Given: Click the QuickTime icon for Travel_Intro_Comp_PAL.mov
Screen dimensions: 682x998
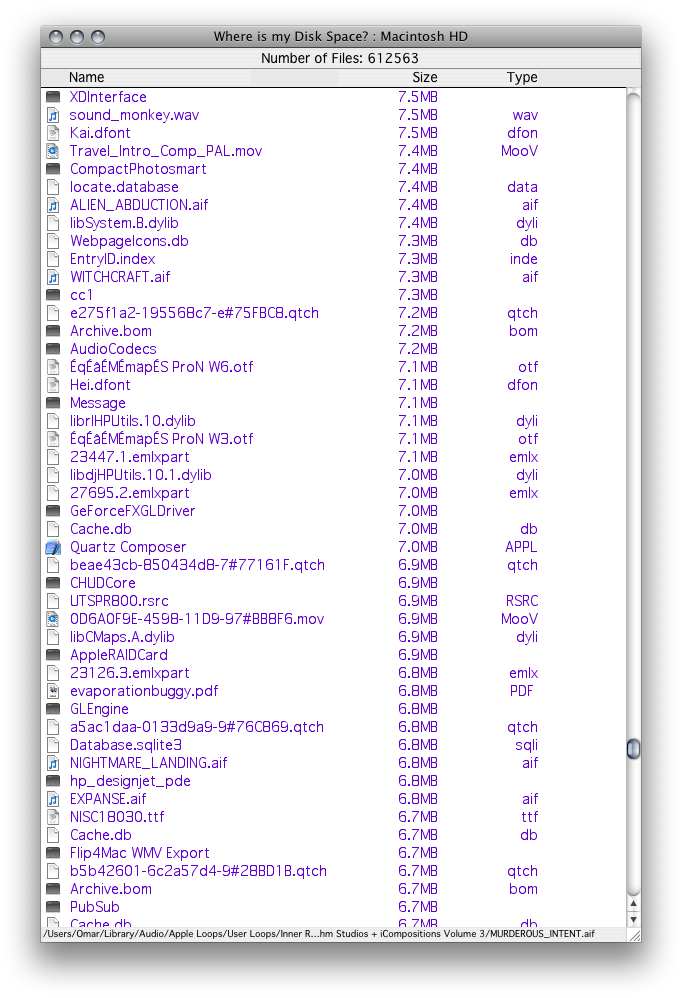Looking at the screenshot, I should click(x=53, y=151).
